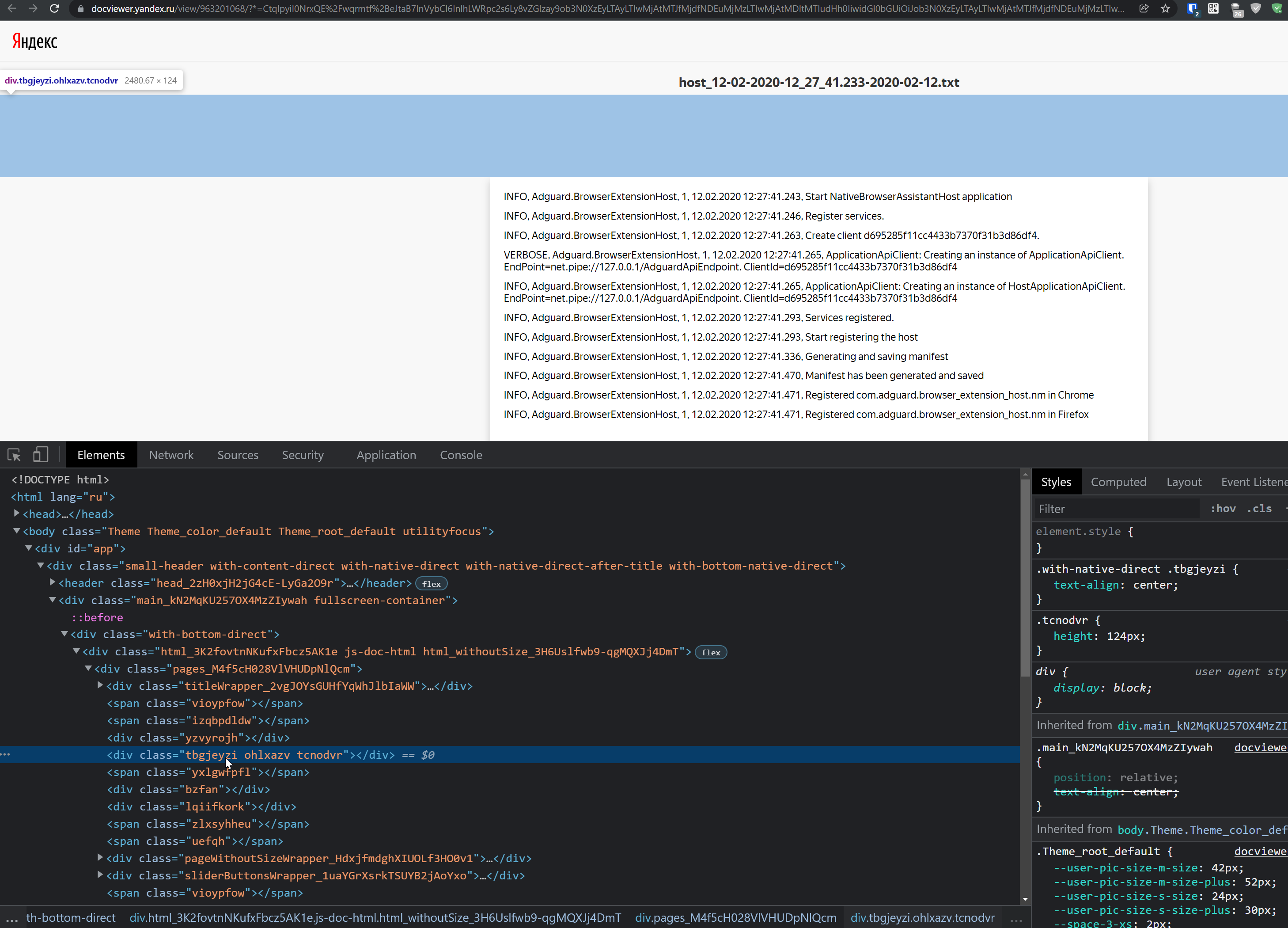The image size is (1288, 928).
Task: Toggle the .cls class editor
Action: tap(1260, 509)
